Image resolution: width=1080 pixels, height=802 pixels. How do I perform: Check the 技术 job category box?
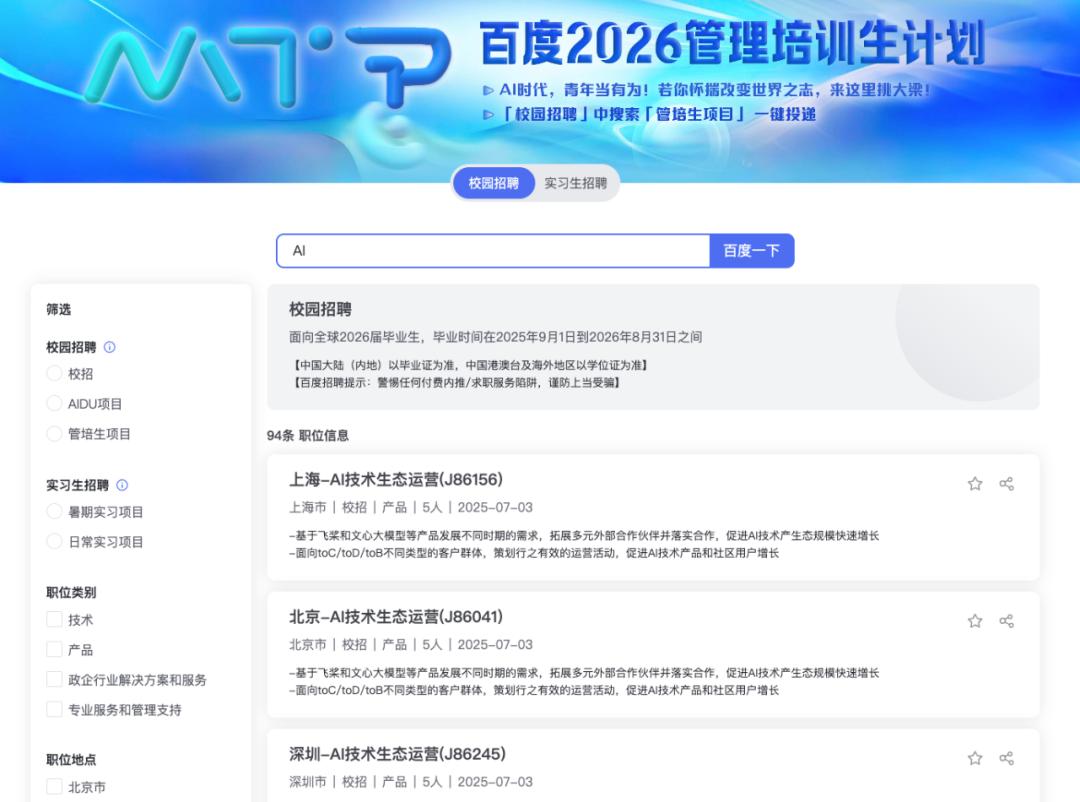coord(54,619)
